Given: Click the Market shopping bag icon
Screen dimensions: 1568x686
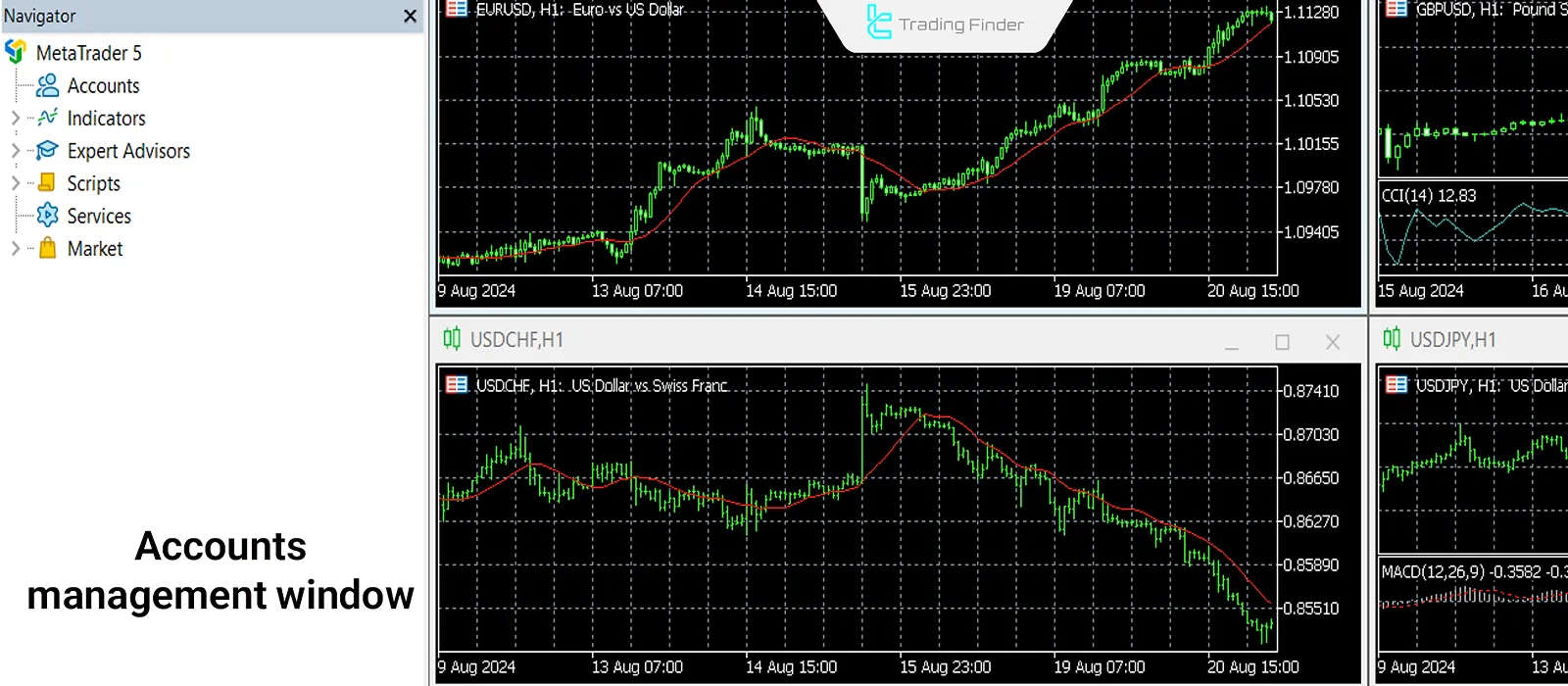Looking at the screenshot, I should 47,249.
